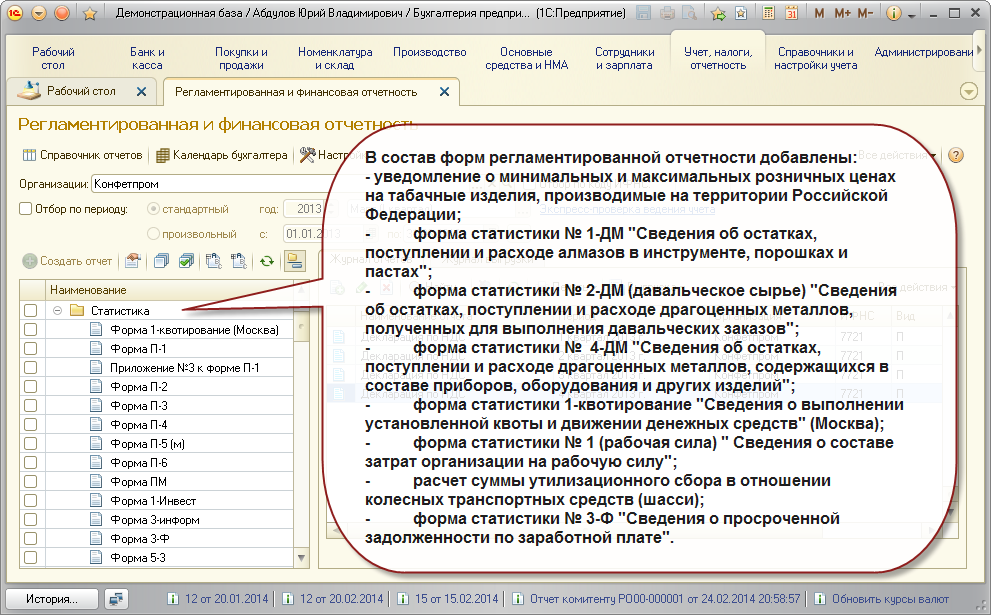The image size is (991, 615).
Task: Open the calculator icon in title bar
Action: [769, 14]
